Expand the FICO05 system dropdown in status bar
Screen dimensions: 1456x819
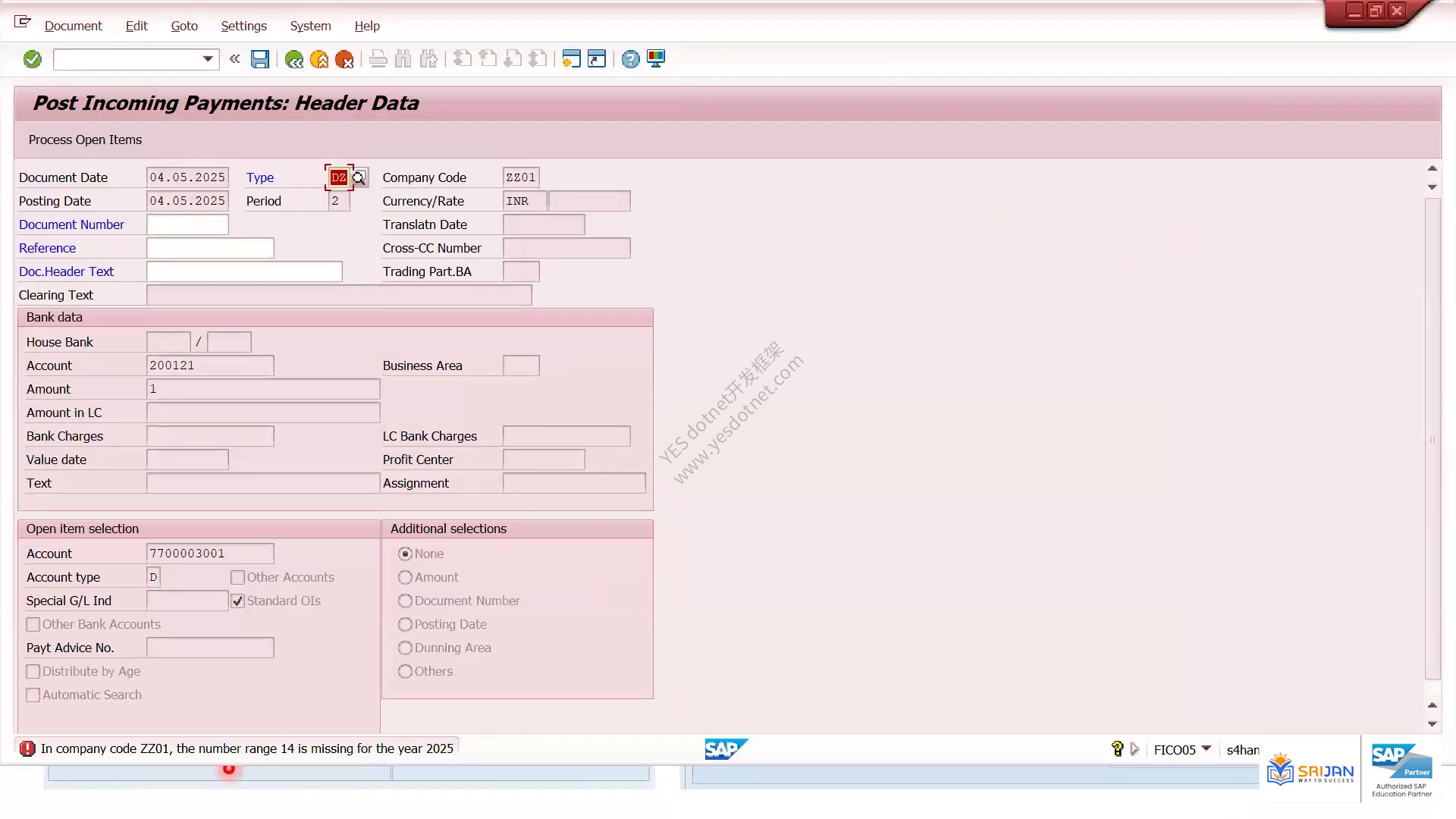click(1207, 748)
